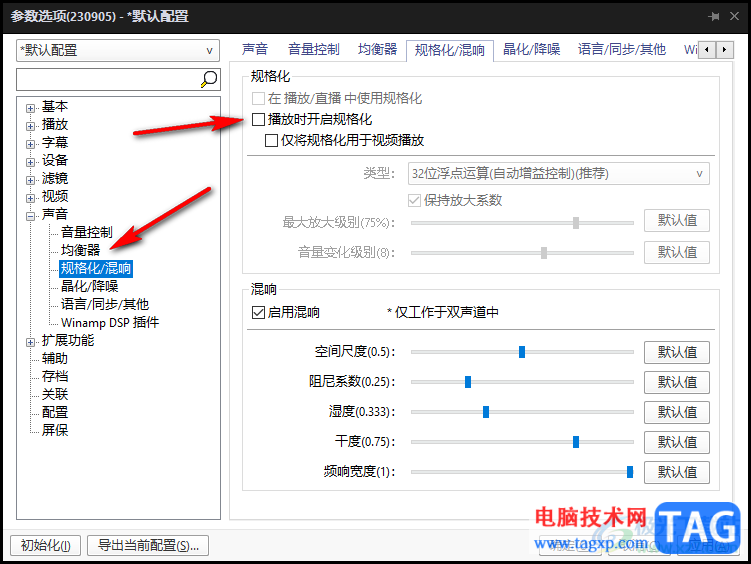Click the 湿度 slider handle

click(x=486, y=412)
